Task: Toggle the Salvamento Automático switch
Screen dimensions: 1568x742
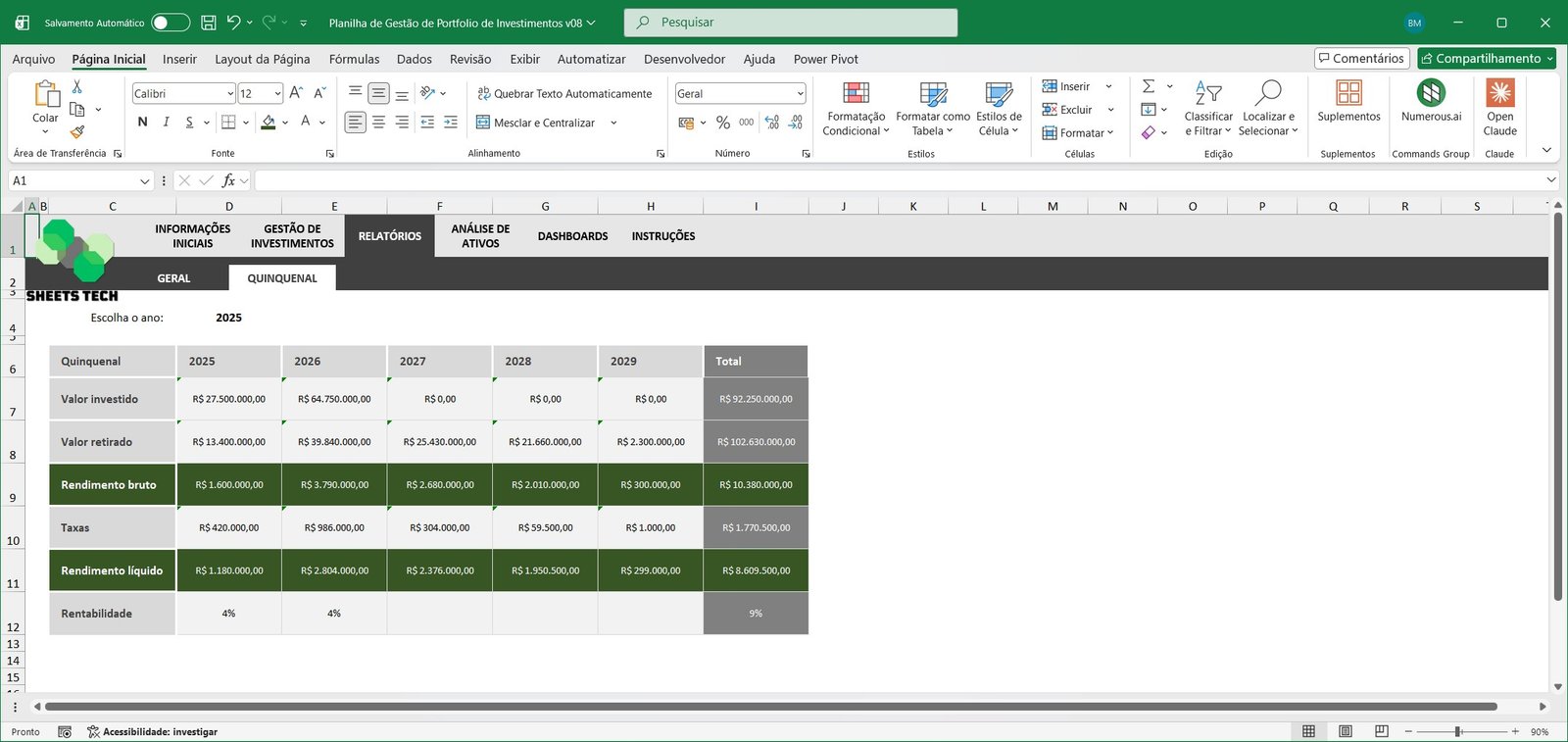Action: tap(171, 23)
